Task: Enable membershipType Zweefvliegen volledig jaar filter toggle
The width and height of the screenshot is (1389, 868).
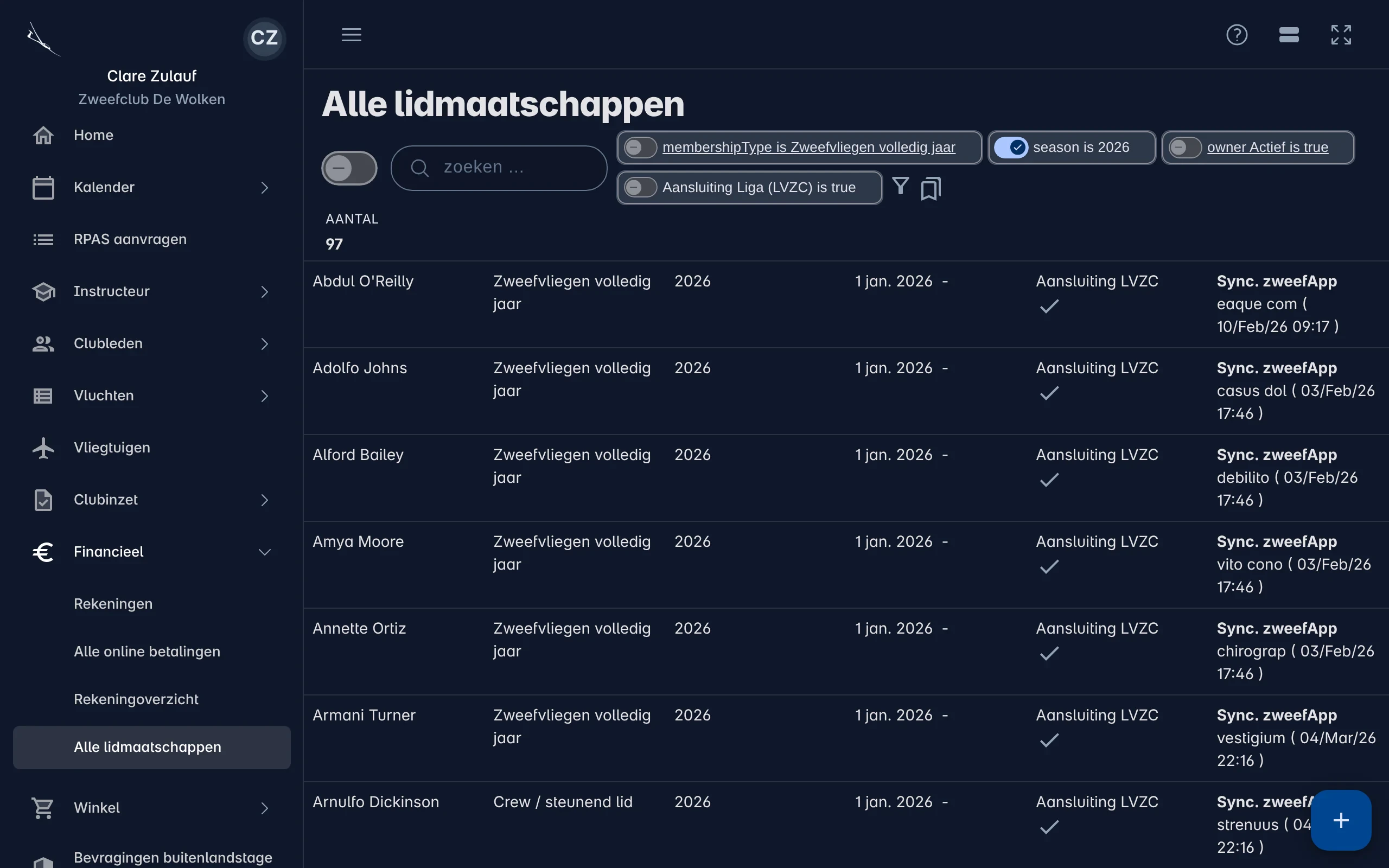Action: (x=640, y=148)
